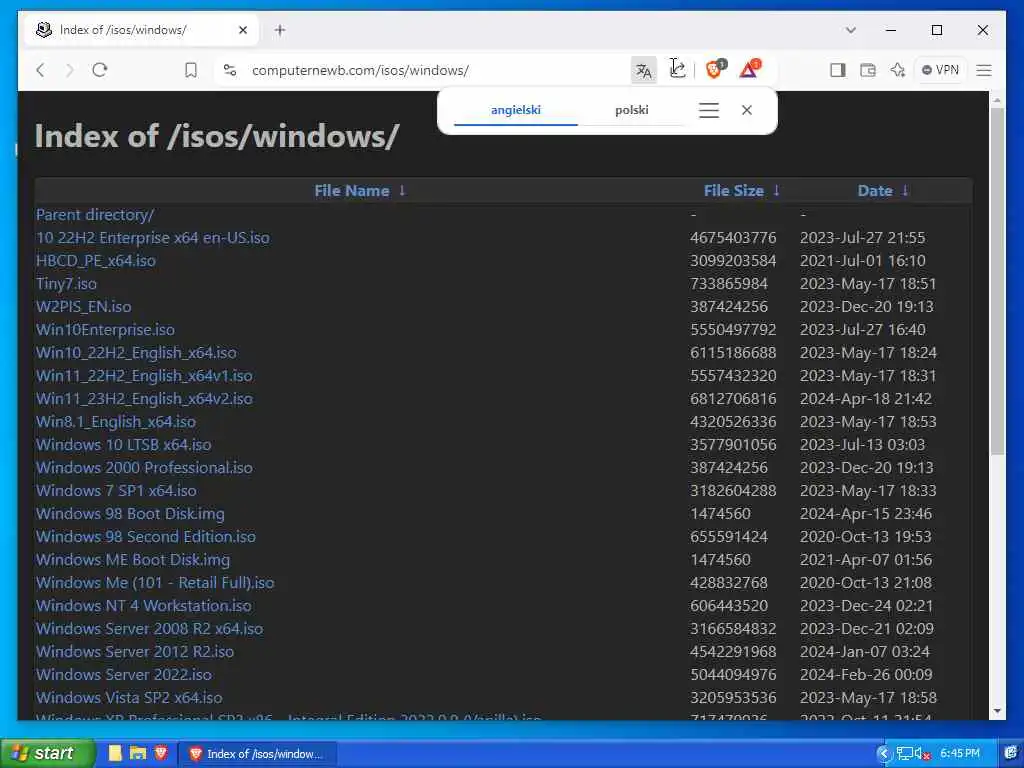Click the VPN button
The image size is (1024, 768).
click(940, 70)
